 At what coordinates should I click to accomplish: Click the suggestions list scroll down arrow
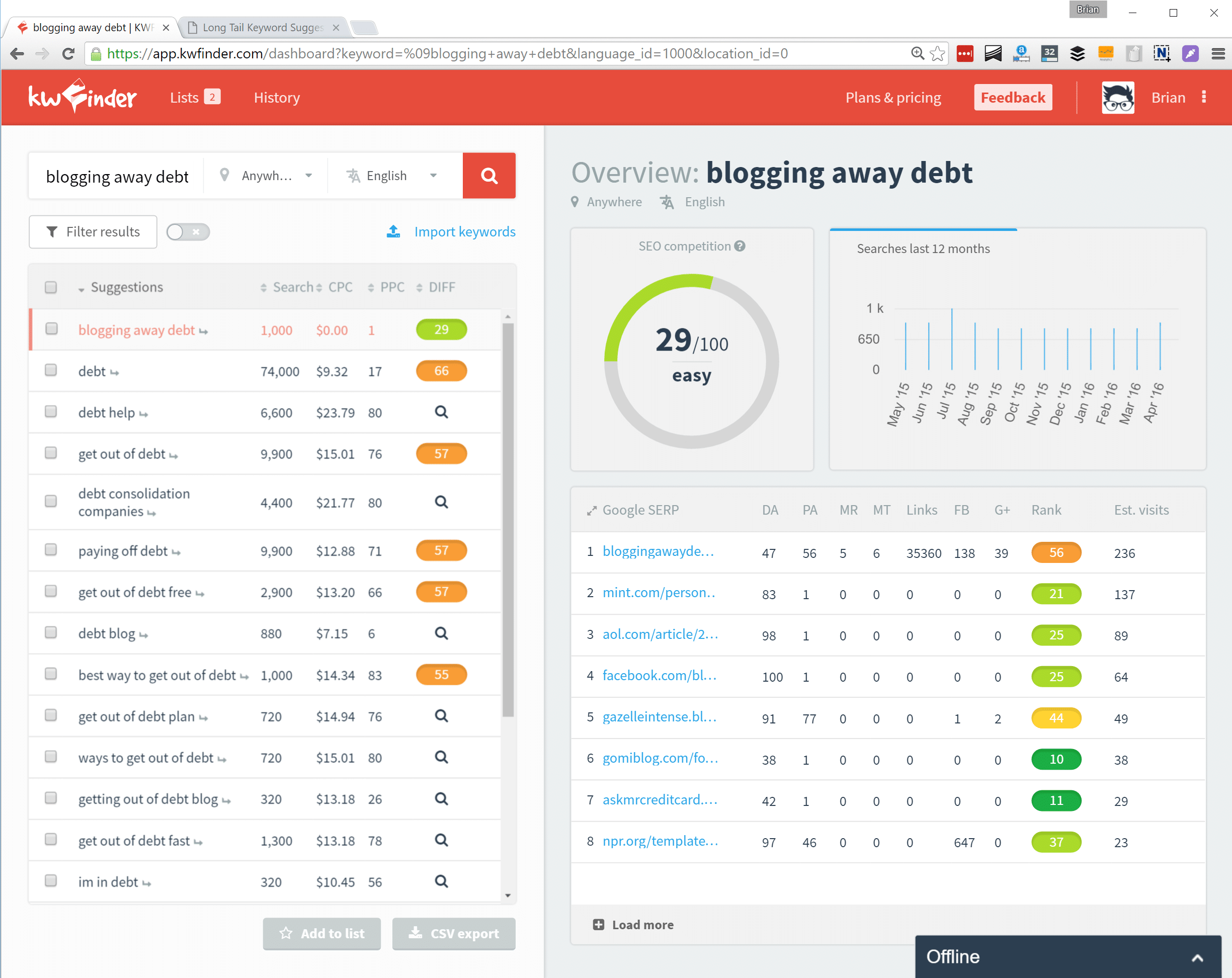(508, 895)
